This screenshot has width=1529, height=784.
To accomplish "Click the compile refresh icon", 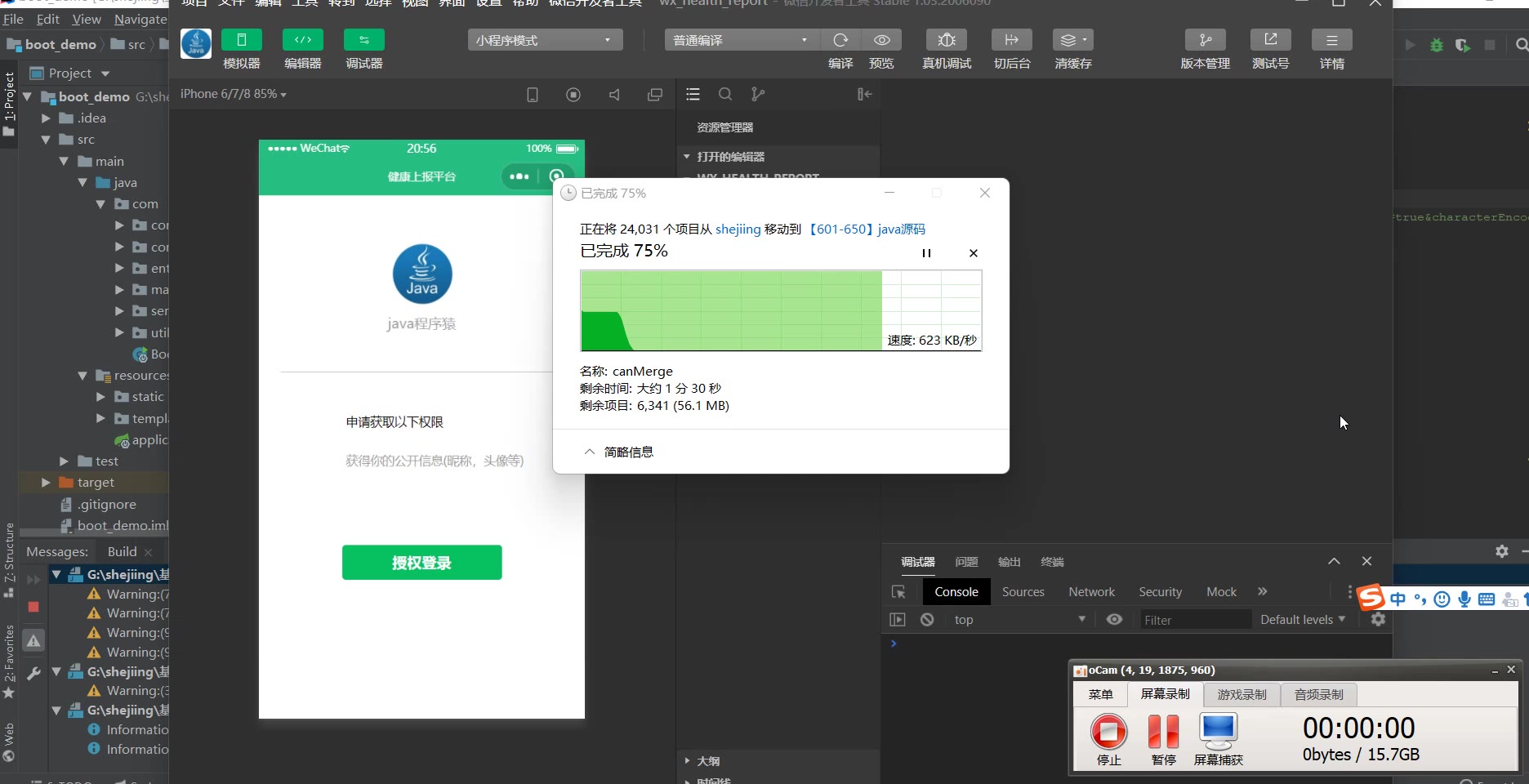I will (x=840, y=40).
